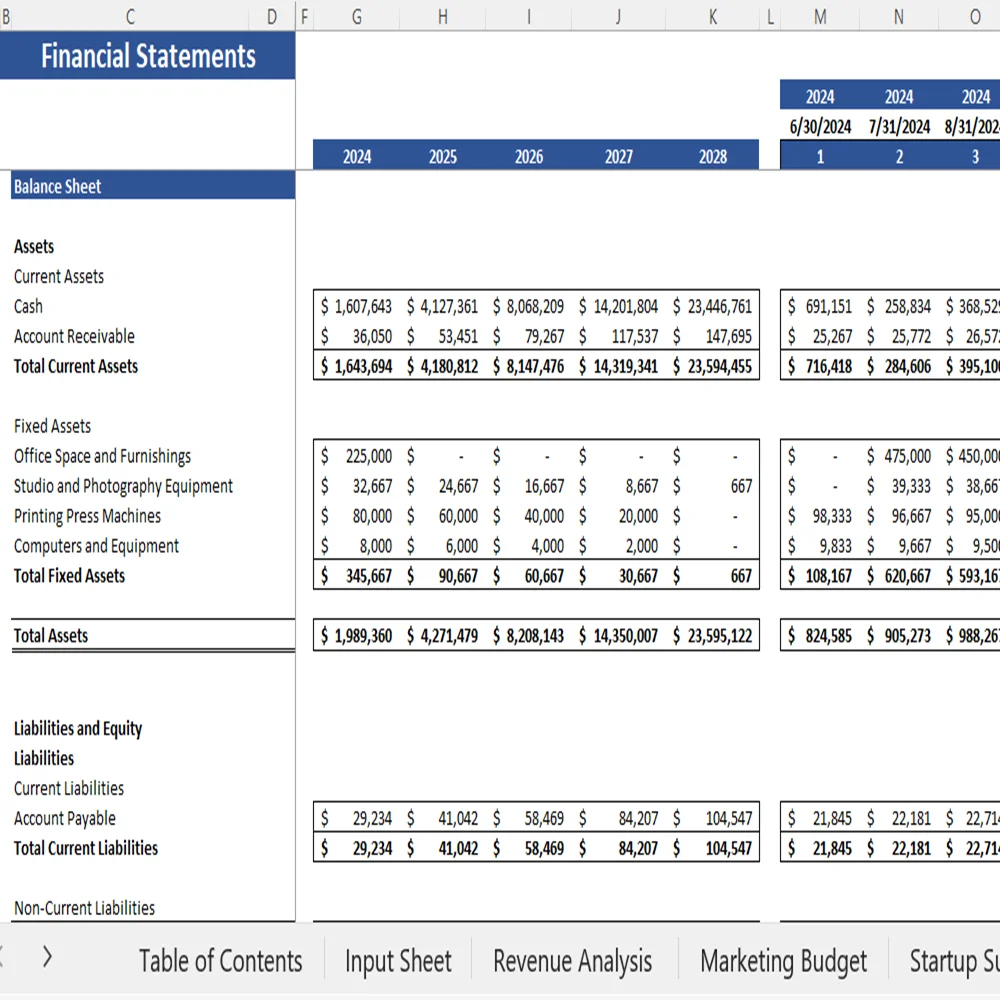Open the Input Sheet tab
Image resolution: width=1000 pixels, height=1000 pixels.
(x=398, y=960)
